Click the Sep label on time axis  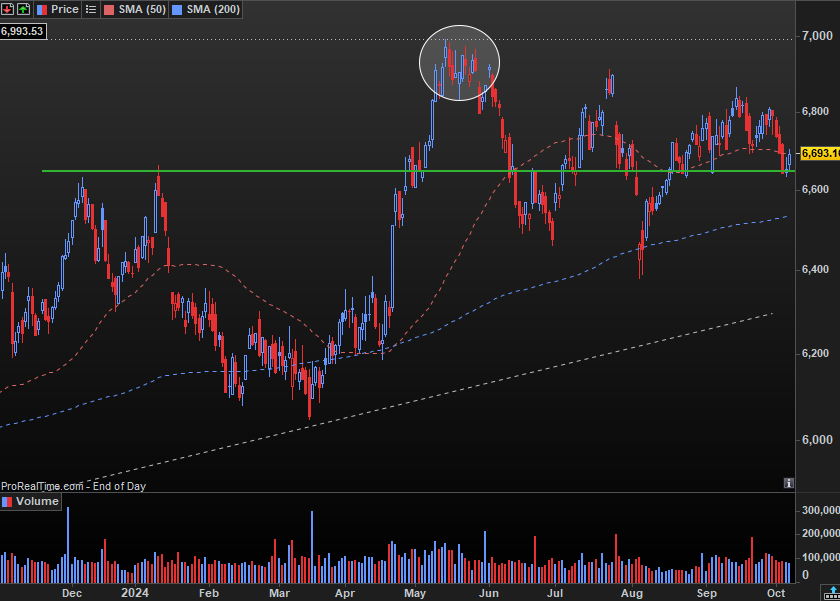707,593
